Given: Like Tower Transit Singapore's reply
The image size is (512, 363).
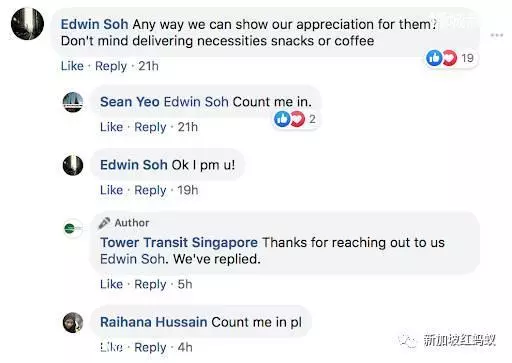Looking at the screenshot, I should (x=111, y=284).
